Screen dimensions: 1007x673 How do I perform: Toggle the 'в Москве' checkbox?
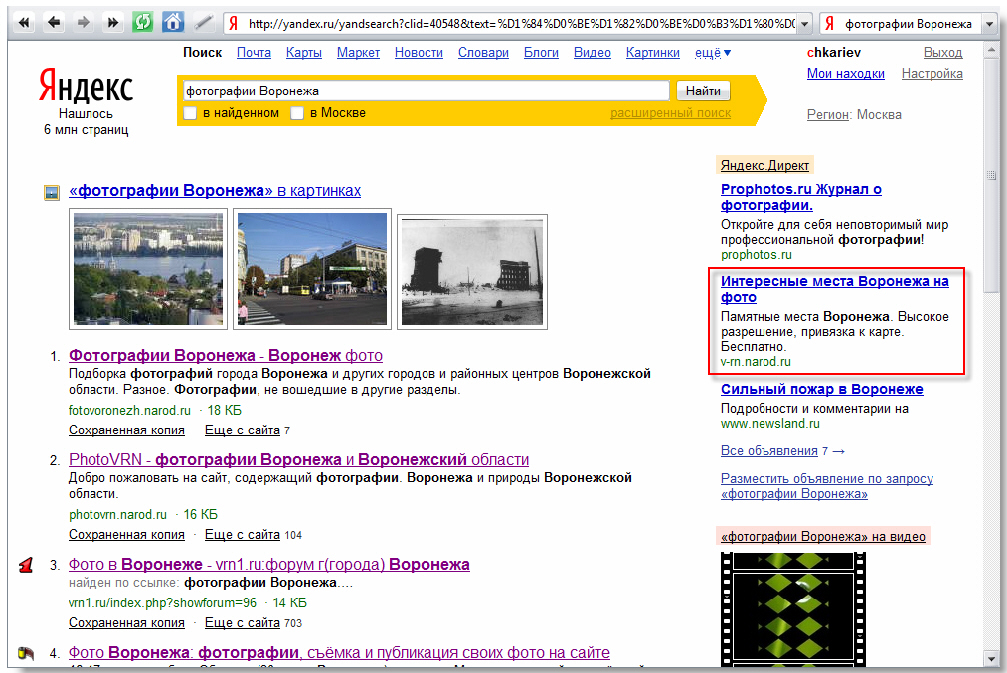[x=297, y=113]
